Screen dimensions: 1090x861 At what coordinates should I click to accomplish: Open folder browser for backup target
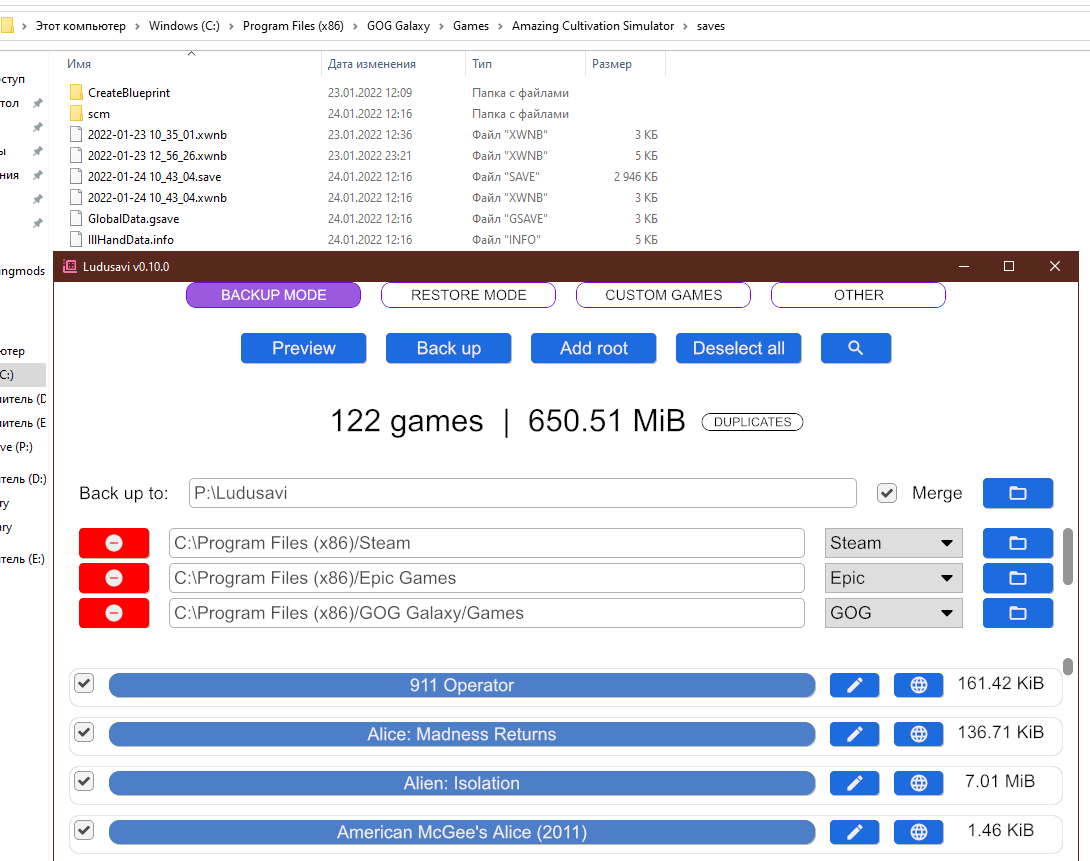[x=1018, y=493]
